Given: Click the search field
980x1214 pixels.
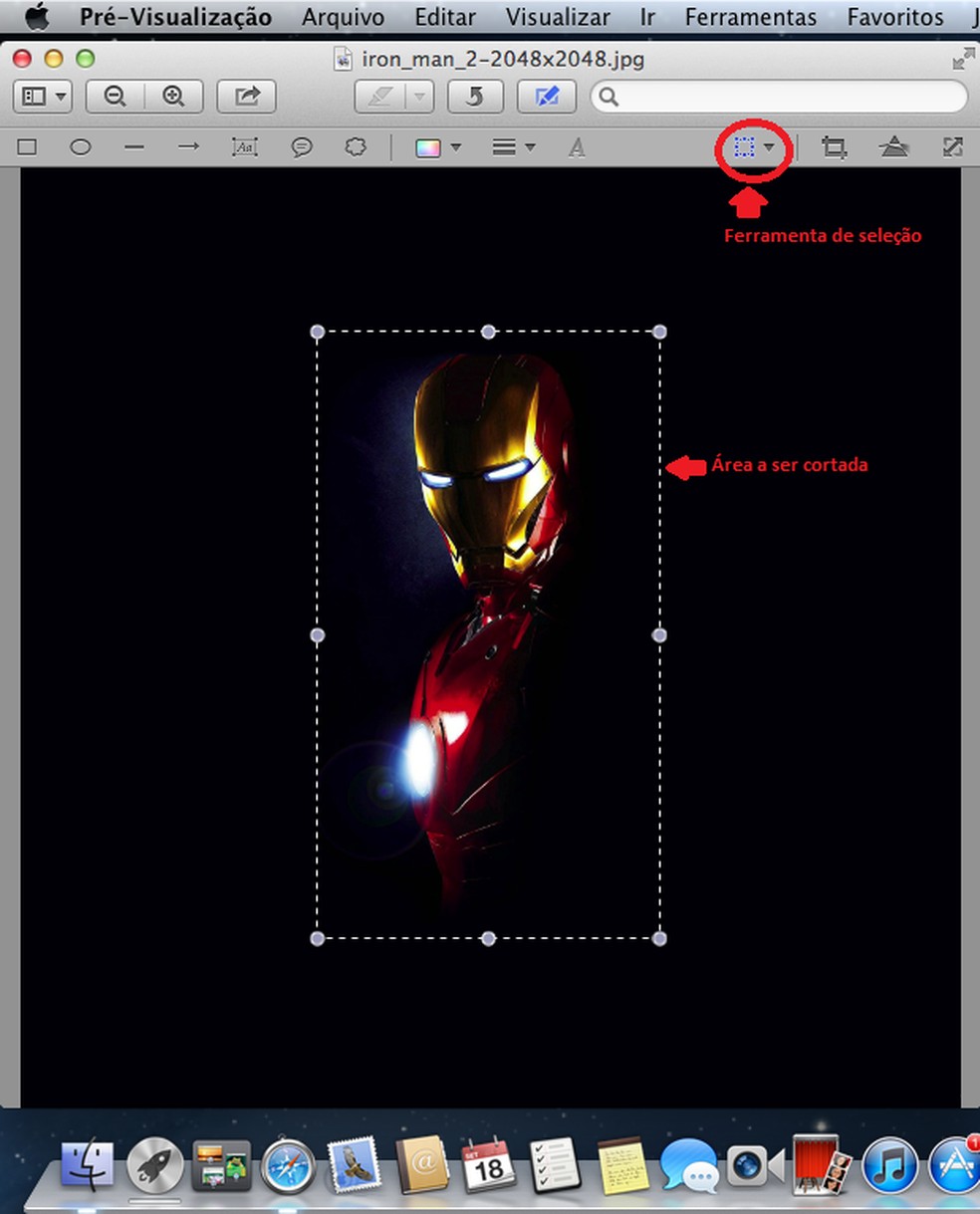Looking at the screenshot, I should [x=779, y=97].
